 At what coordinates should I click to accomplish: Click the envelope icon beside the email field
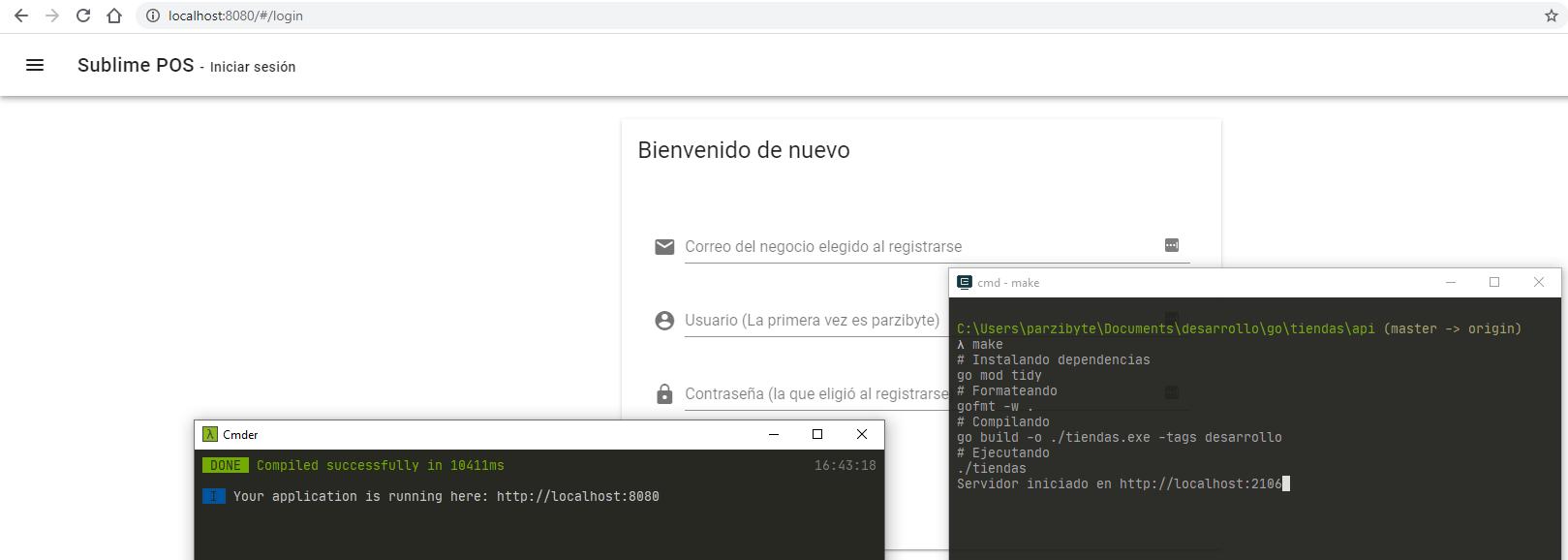point(664,247)
